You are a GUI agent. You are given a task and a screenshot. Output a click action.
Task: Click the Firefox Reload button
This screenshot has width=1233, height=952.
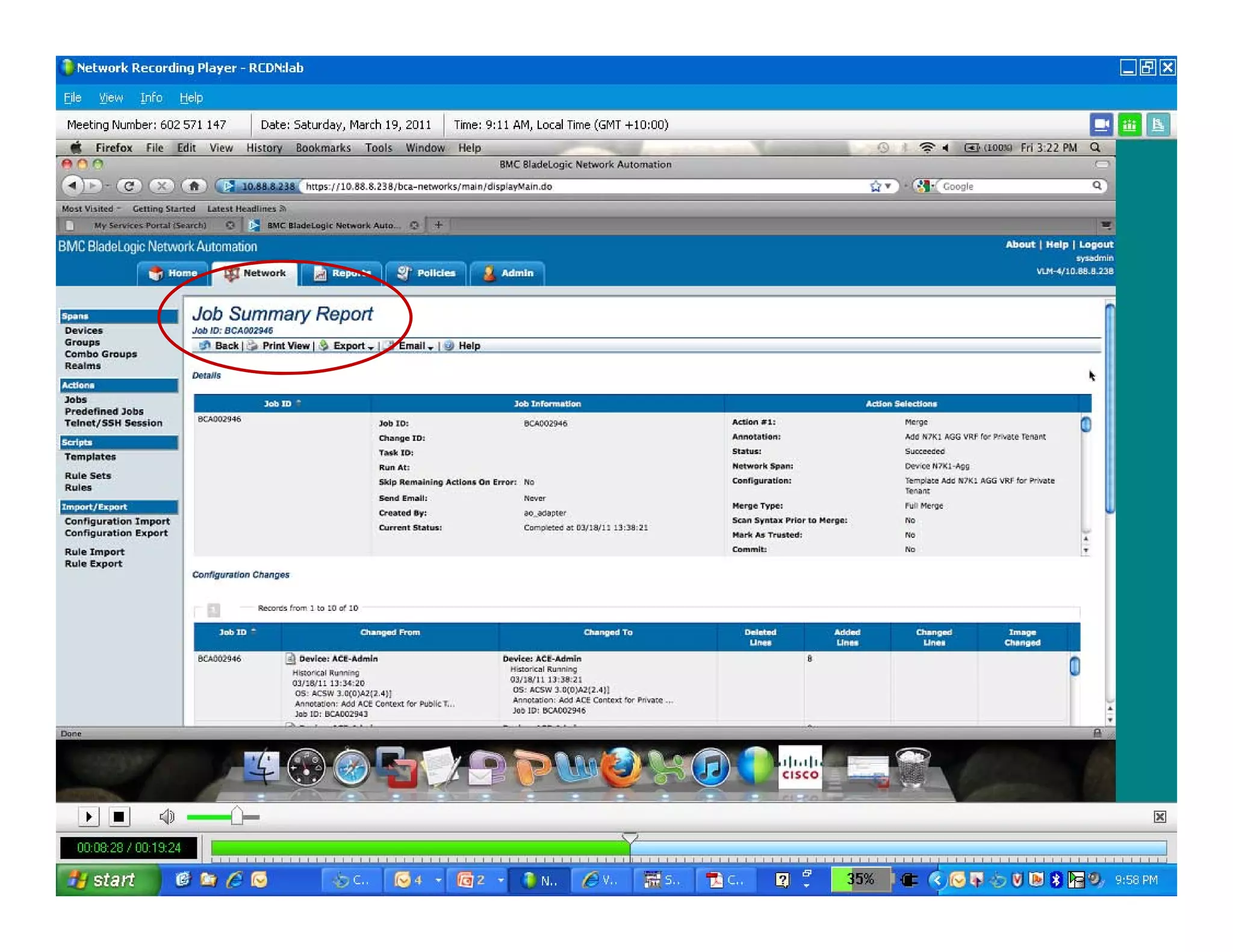coord(129,186)
